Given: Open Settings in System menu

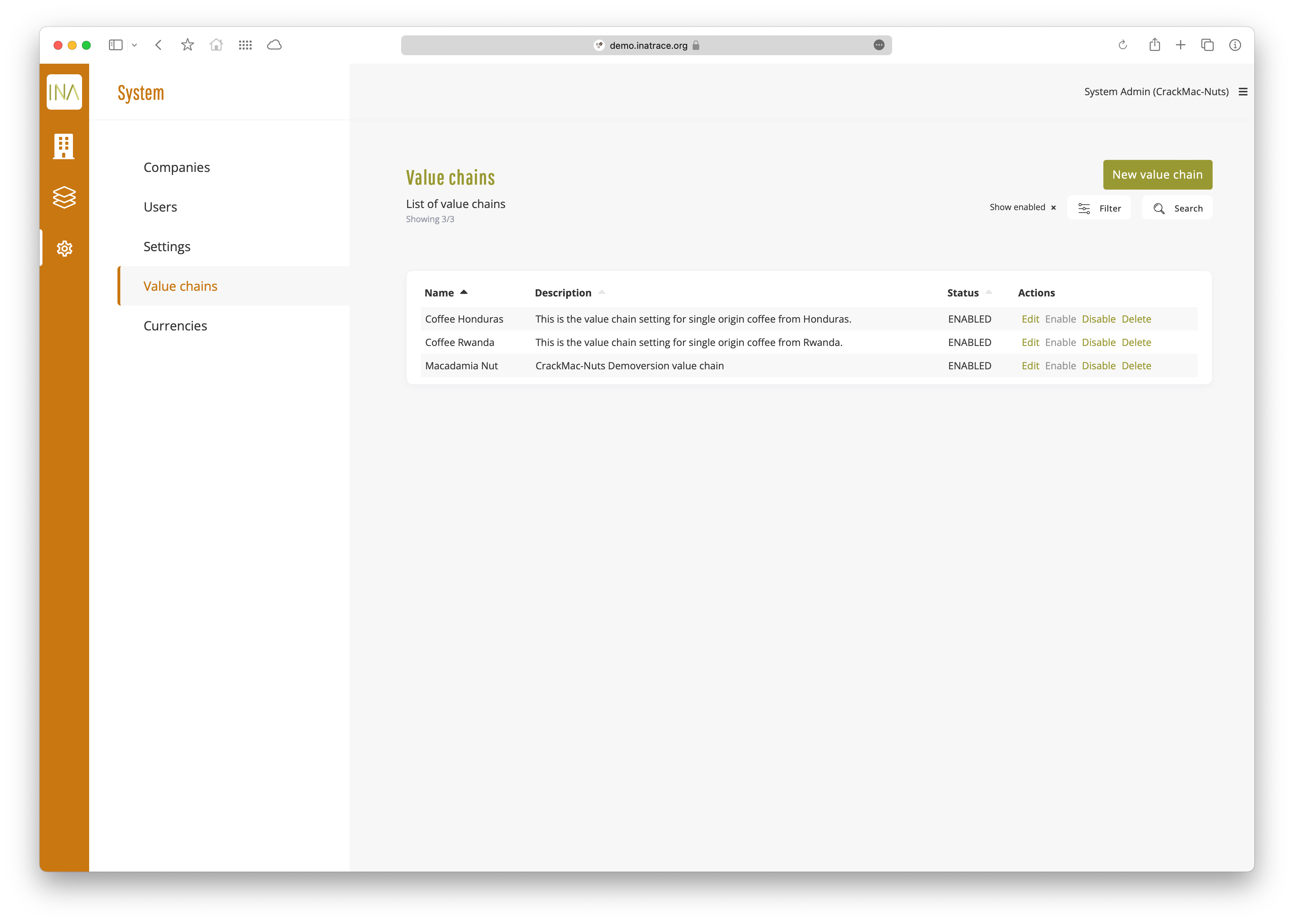Looking at the screenshot, I should point(167,247).
